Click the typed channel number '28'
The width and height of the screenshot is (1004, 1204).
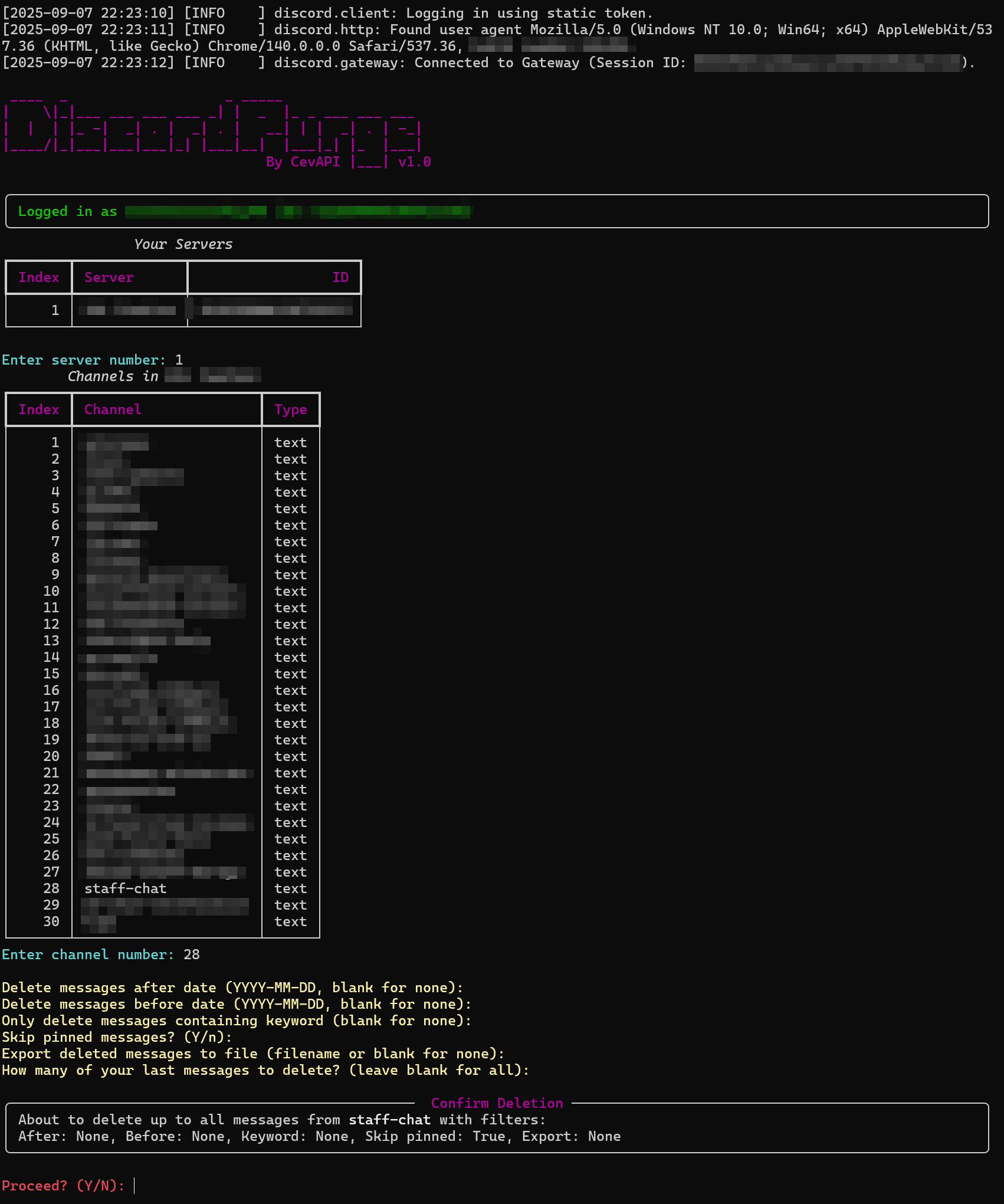click(191, 954)
